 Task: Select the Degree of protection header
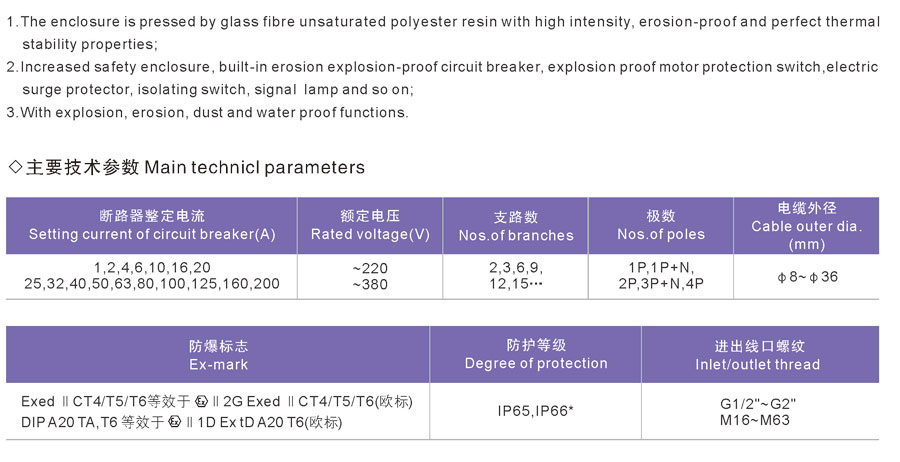pos(536,355)
